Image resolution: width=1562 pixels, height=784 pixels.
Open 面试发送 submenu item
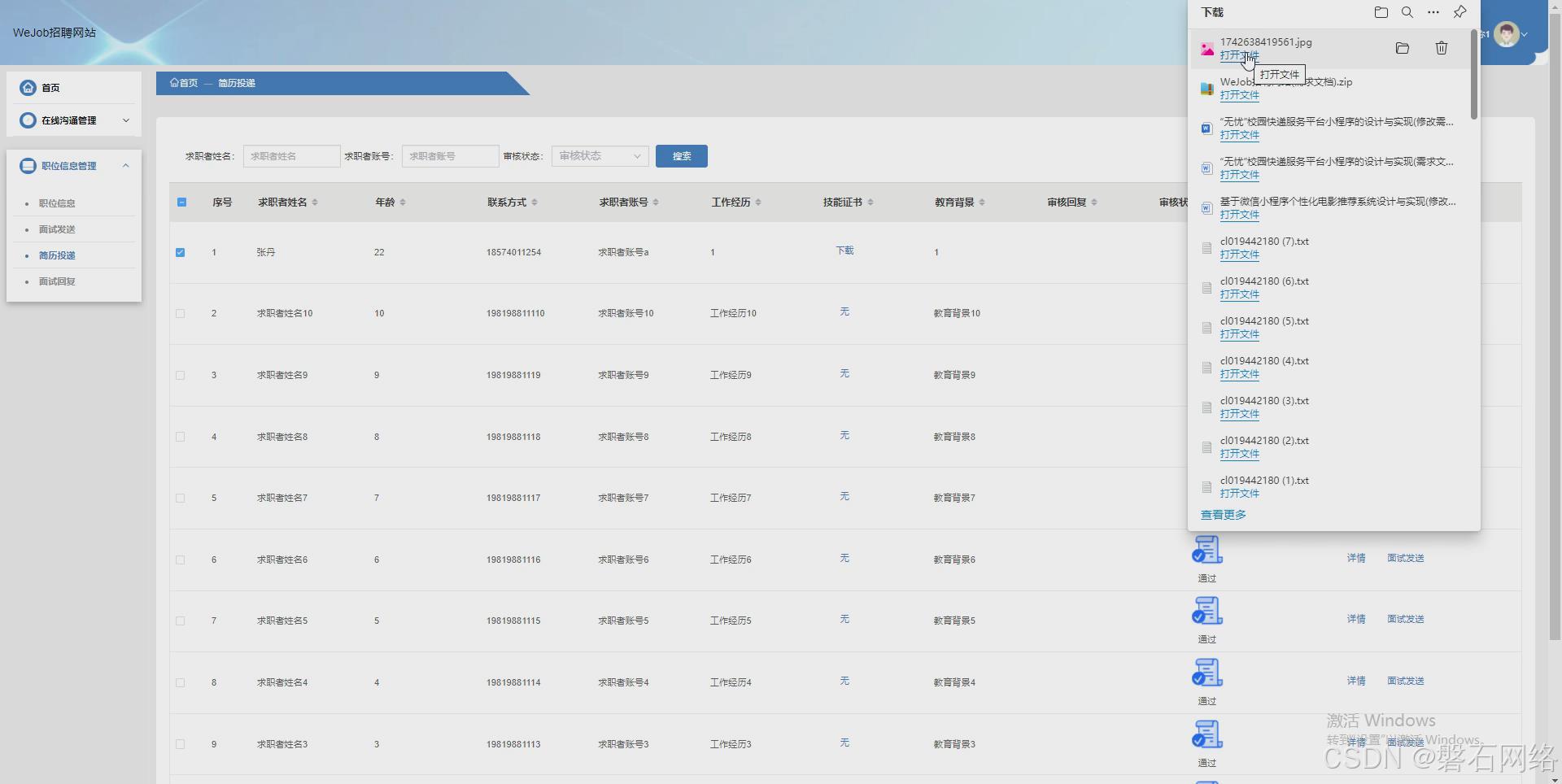coord(57,229)
